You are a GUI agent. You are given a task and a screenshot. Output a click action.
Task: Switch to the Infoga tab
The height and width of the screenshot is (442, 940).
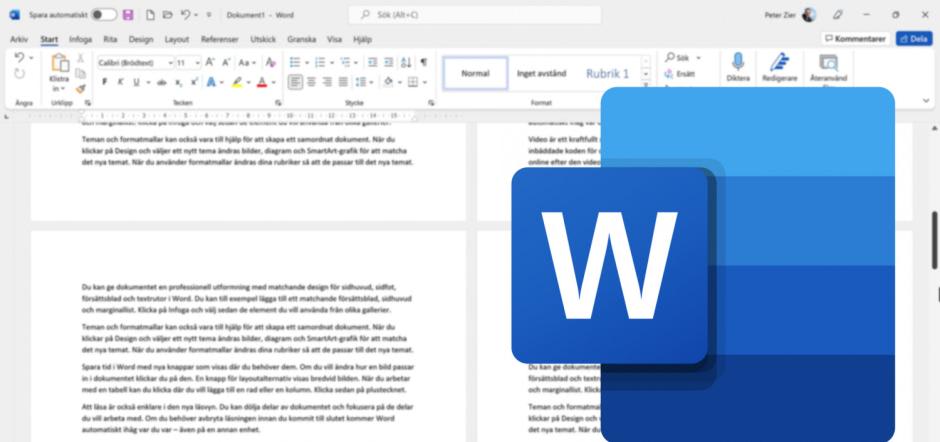[80, 40]
